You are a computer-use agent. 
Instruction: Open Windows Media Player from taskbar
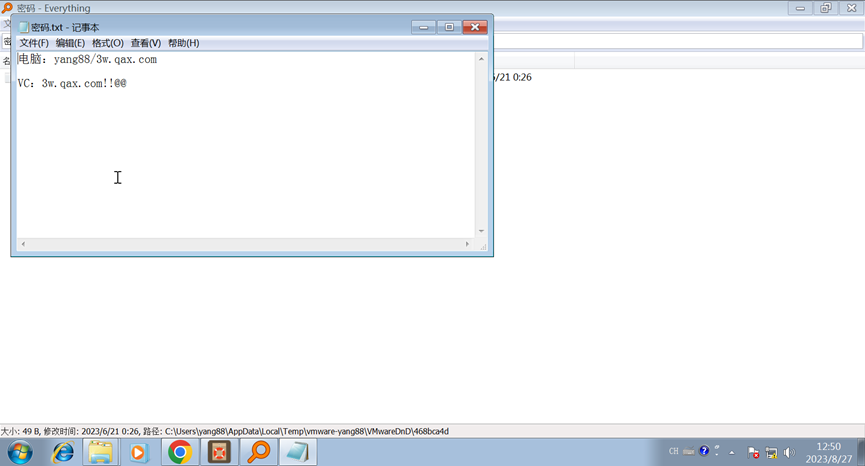(x=139, y=452)
